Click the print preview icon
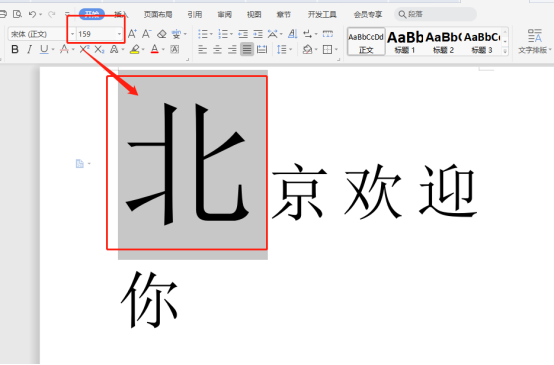Image resolution: width=554 pixels, height=365 pixels. (x=17, y=14)
